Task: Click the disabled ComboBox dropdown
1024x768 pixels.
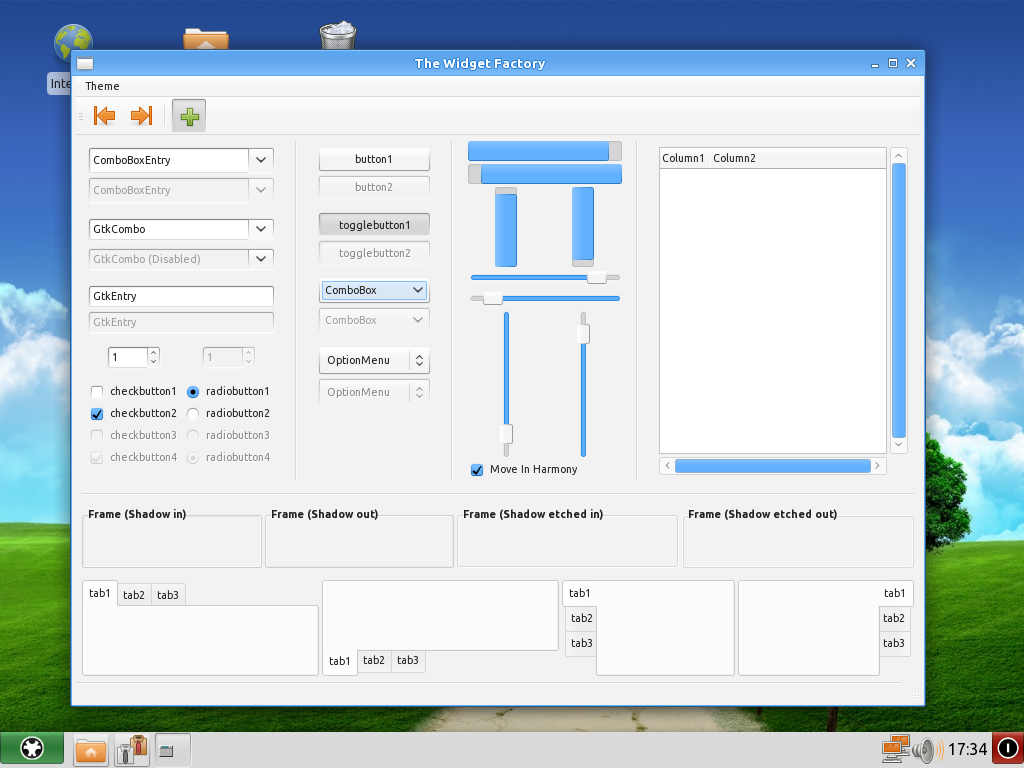Action: click(374, 320)
